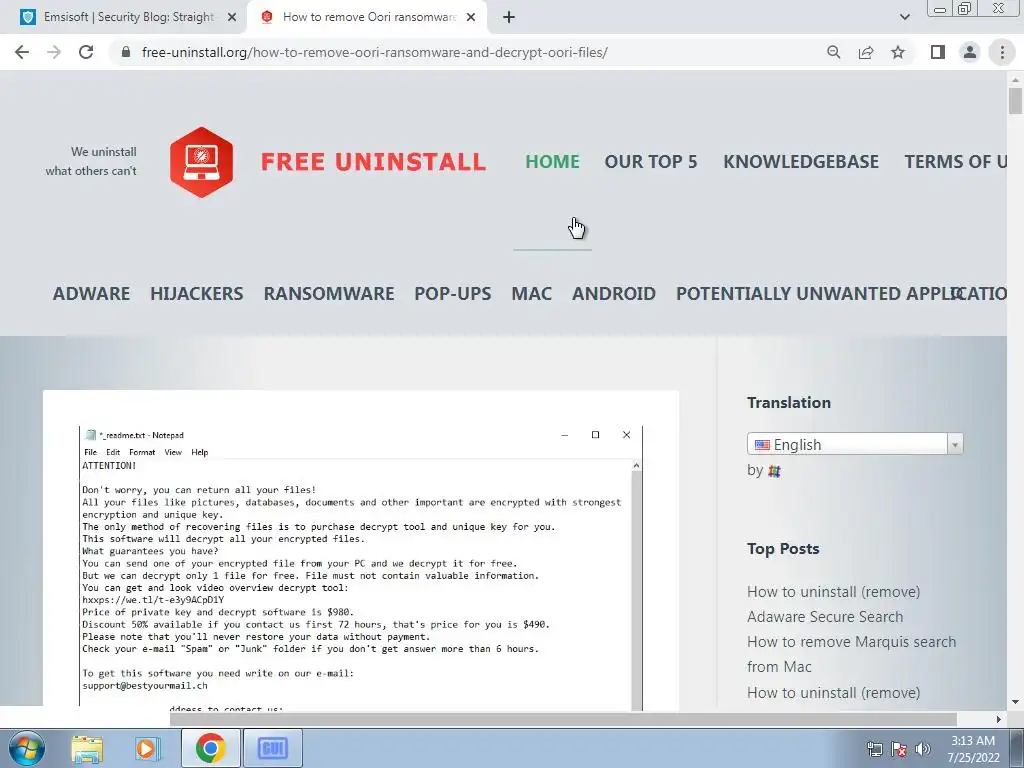
Task: Open the ANDROID category
Action: tap(614, 294)
